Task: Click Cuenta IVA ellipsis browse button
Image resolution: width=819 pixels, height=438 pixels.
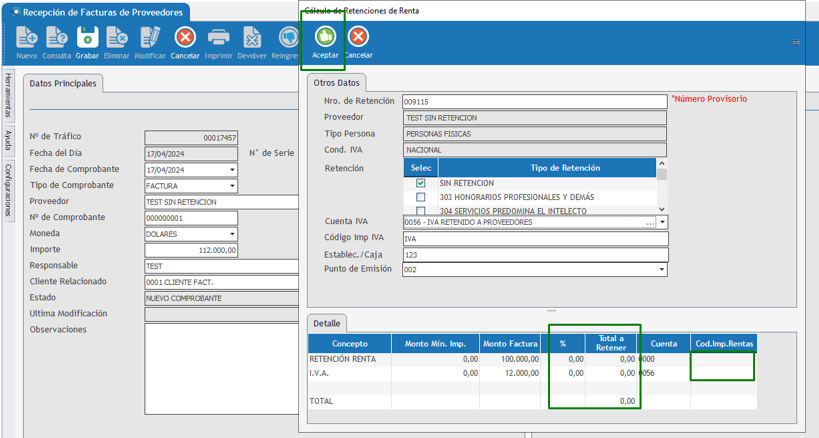Action: (650, 223)
